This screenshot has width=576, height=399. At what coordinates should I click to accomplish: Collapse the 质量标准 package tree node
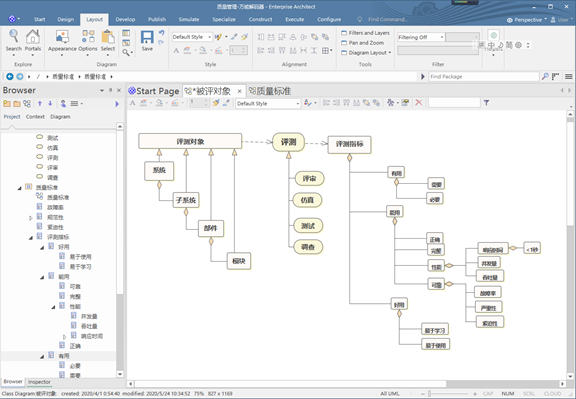coord(19,188)
